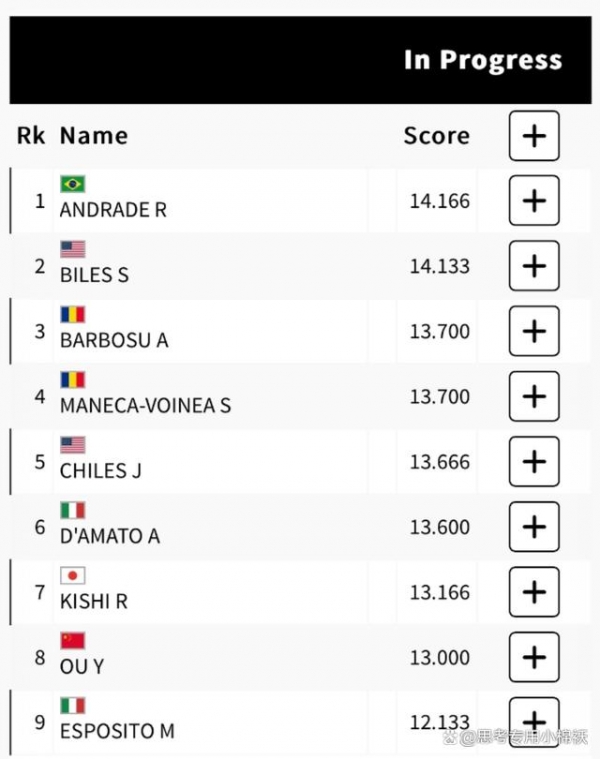The width and height of the screenshot is (600, 759).
Task: Click Japan flag icon above KISHI R
Action: (73, 576)
